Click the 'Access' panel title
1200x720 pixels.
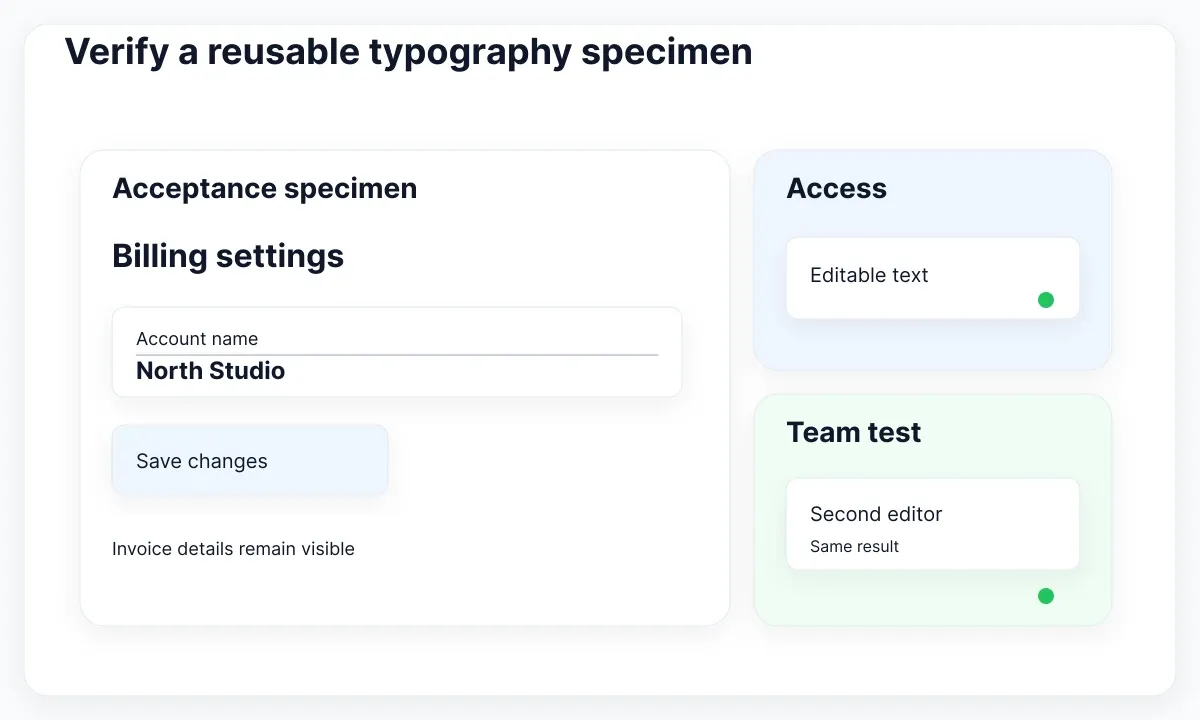click(837, 188)
